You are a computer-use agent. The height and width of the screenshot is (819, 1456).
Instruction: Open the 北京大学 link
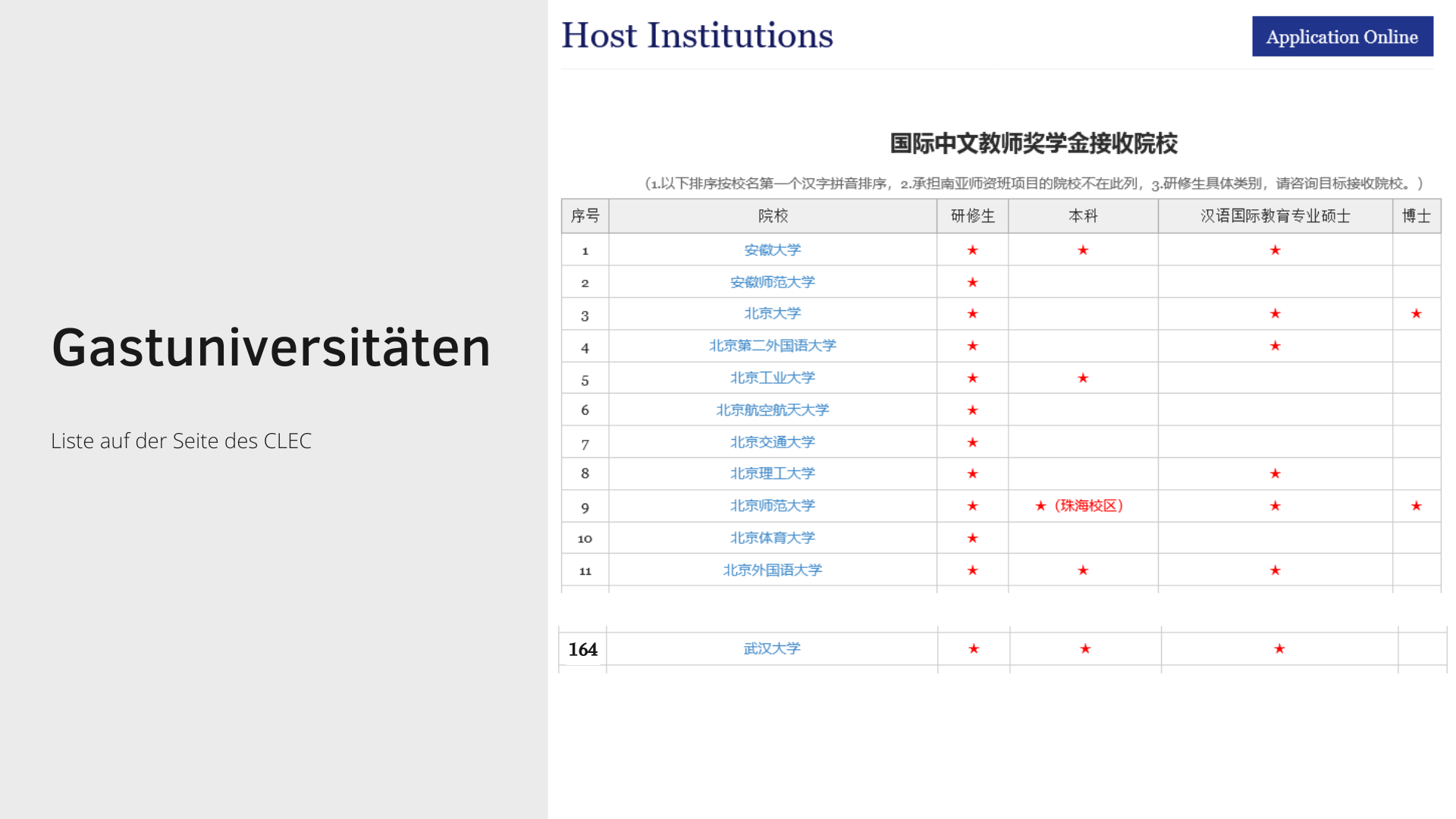pos(772,313)
